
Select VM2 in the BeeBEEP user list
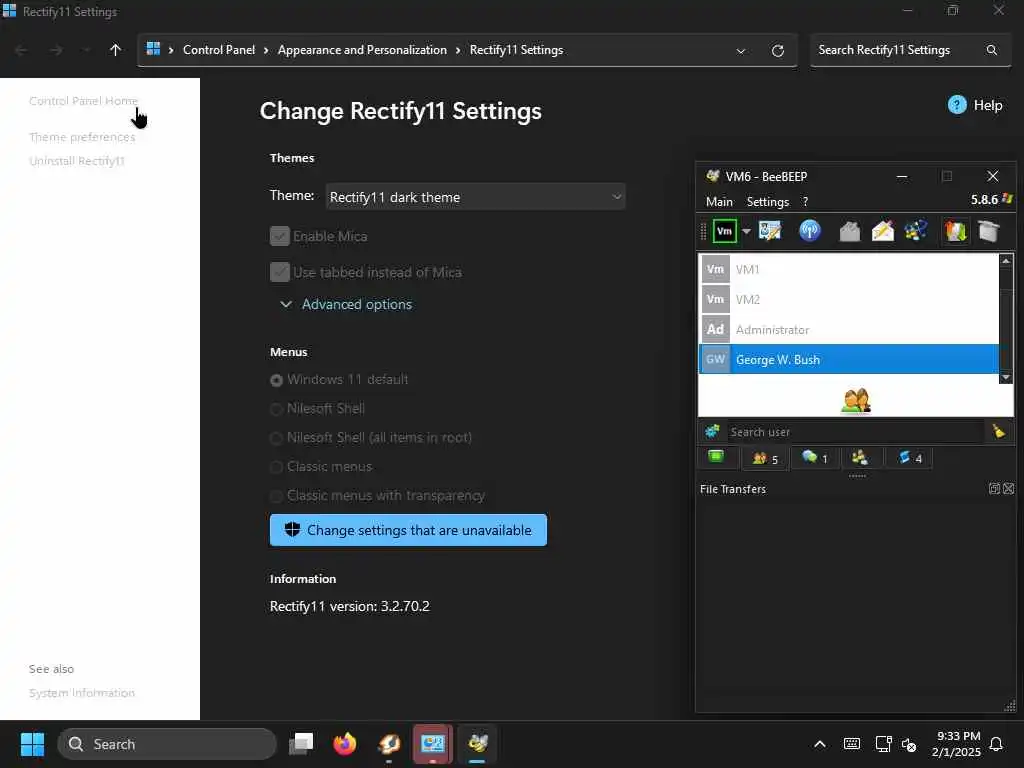848,299
